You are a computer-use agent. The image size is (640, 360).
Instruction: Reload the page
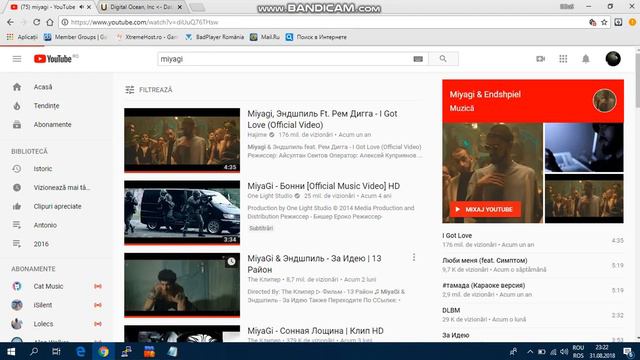coord(37,22)
